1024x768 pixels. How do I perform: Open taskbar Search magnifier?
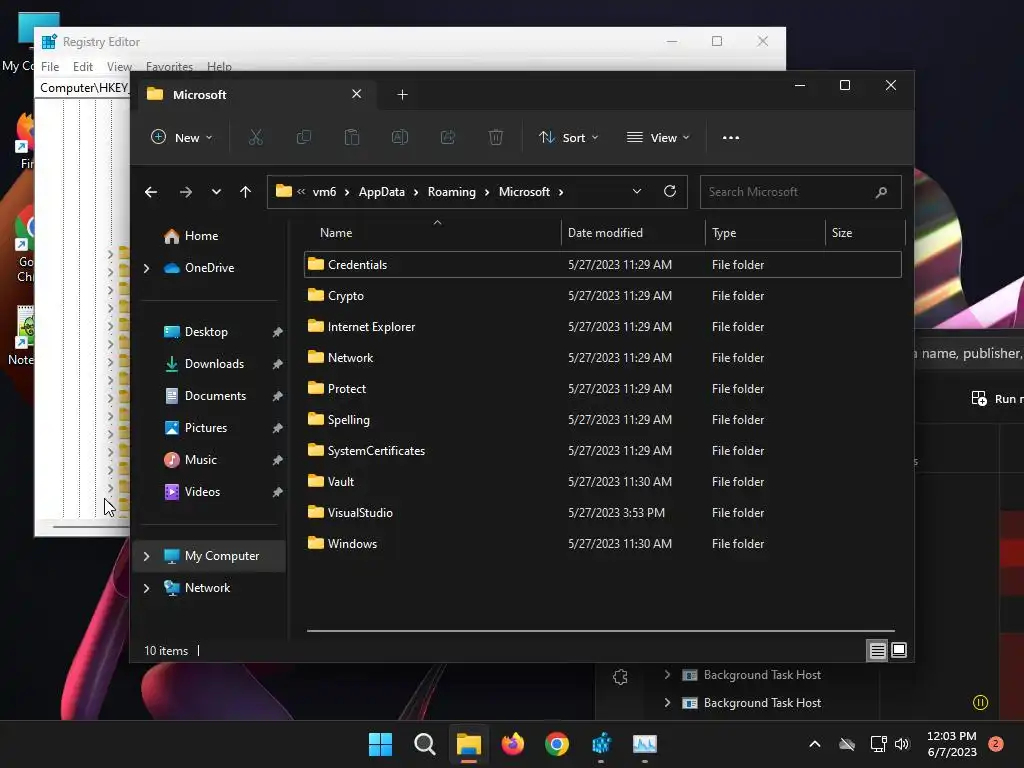pos(424,744)
